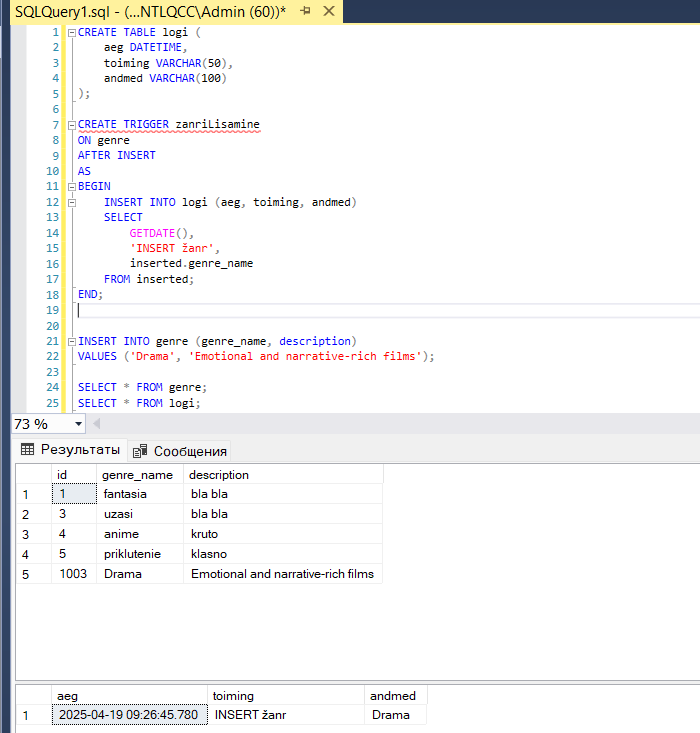The height and width of the screenshot is (733, 700).
Task: Click the uzasi cell
Action: pos(140,514)
